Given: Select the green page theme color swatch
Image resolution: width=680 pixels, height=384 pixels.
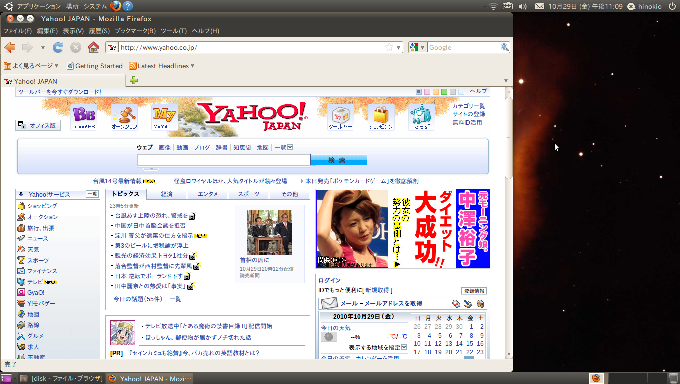Looking at the screenshot, I should [x=444, y=92].
